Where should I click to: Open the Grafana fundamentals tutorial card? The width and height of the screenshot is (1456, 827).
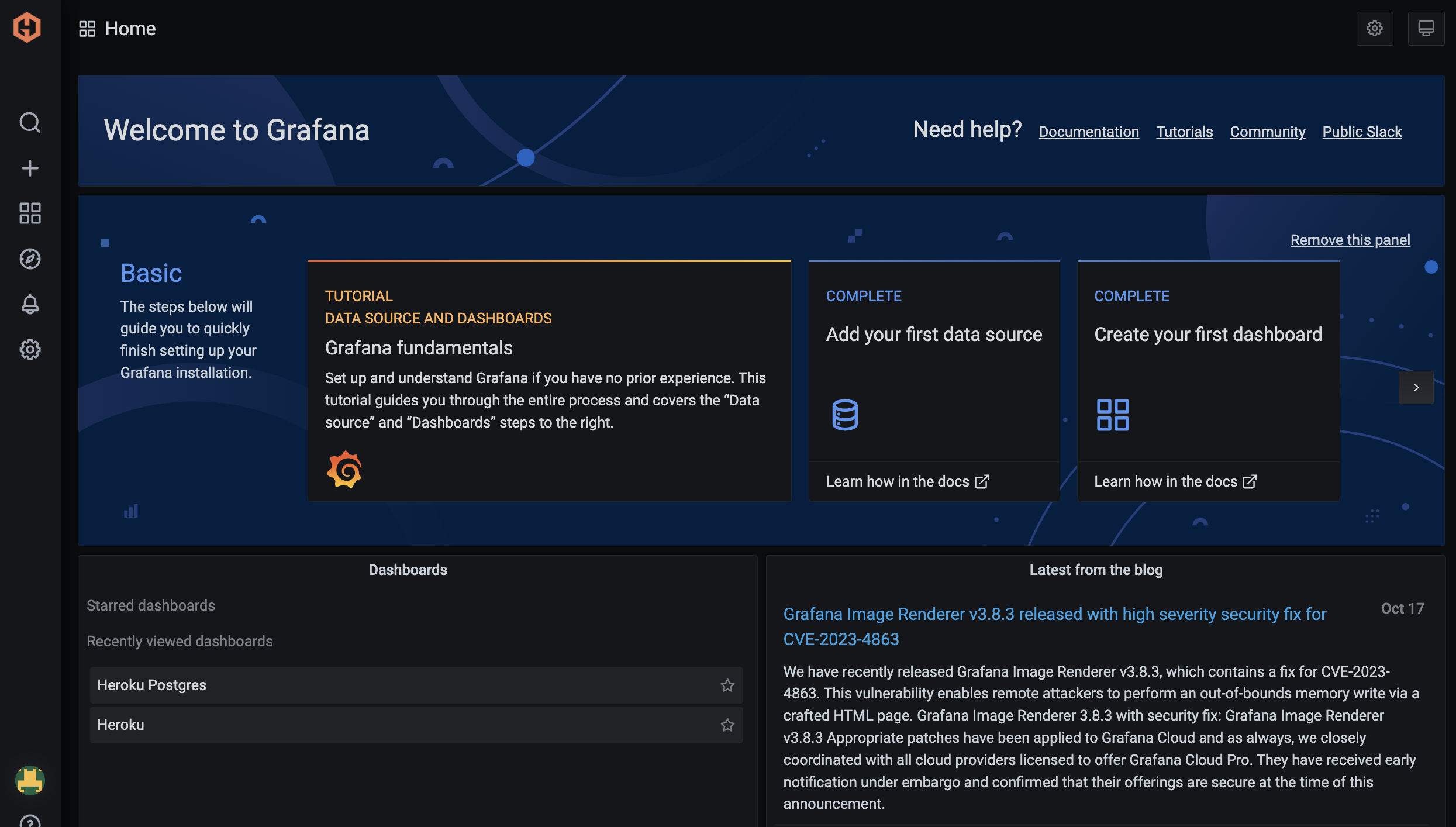[x=549, y=381]
